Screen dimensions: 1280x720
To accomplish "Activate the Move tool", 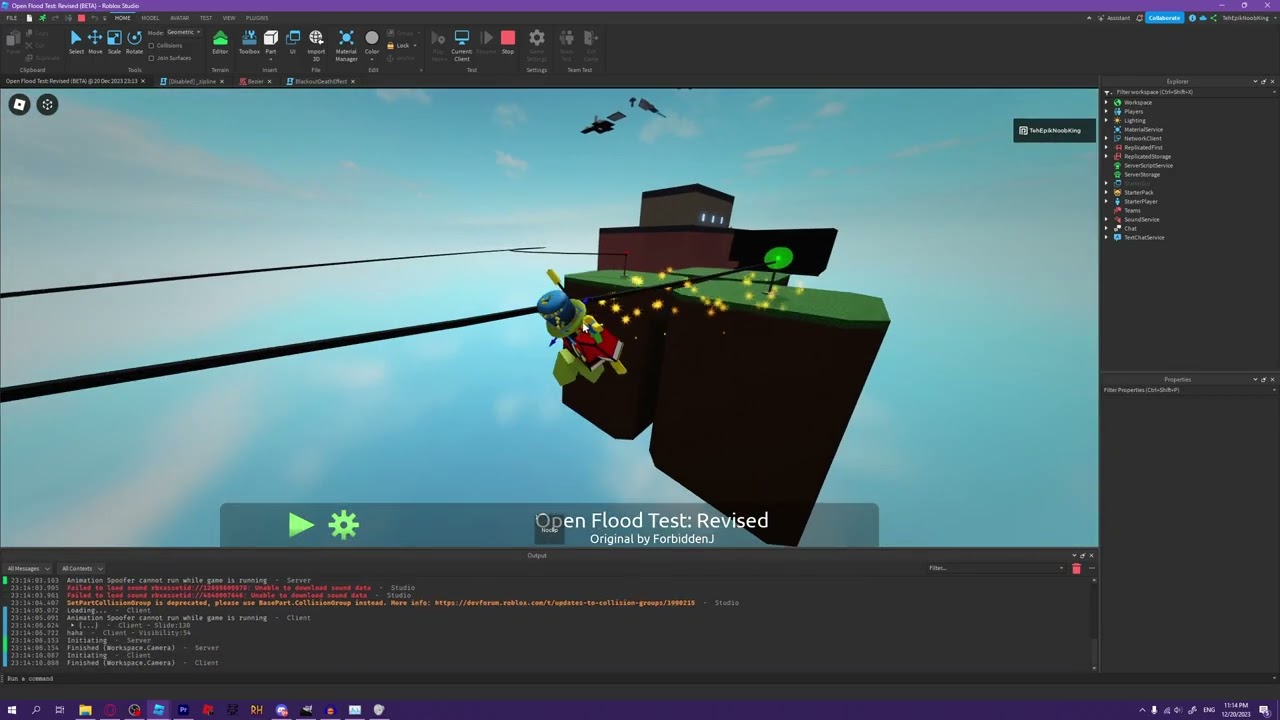I will (95, 42).
